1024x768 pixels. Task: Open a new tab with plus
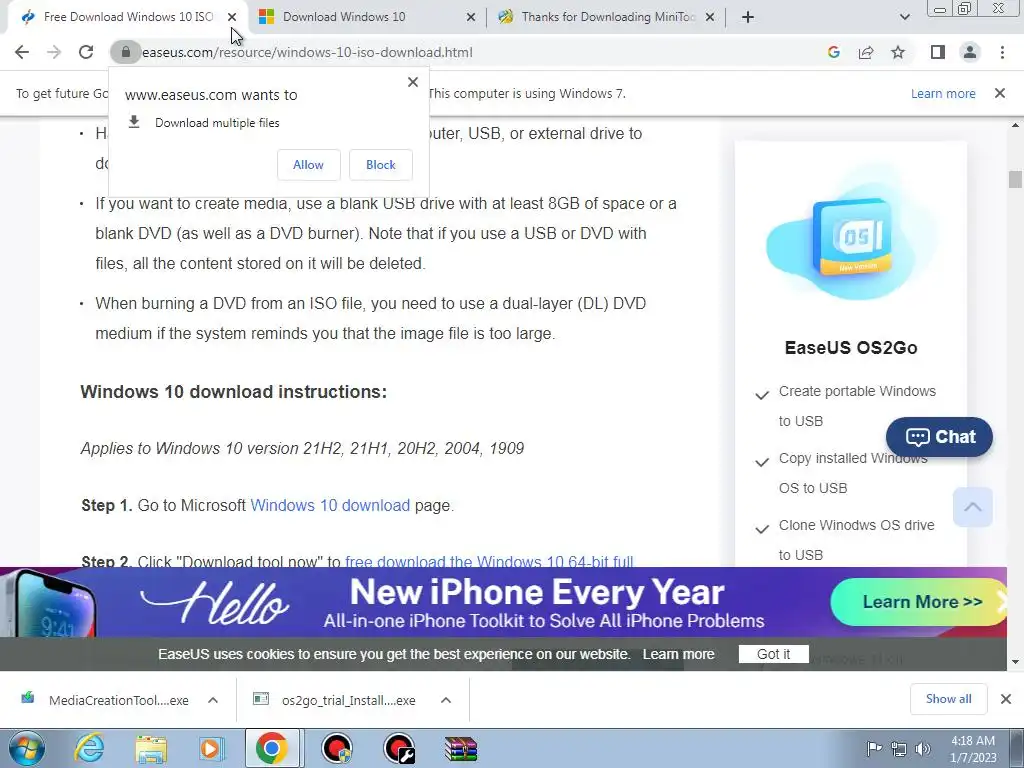coord(748,17)
